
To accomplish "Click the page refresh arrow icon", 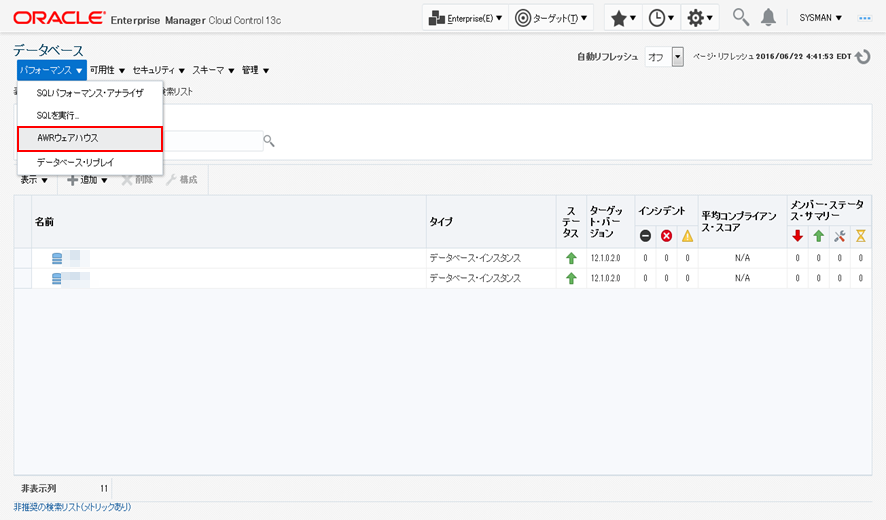I will [863, 57].
